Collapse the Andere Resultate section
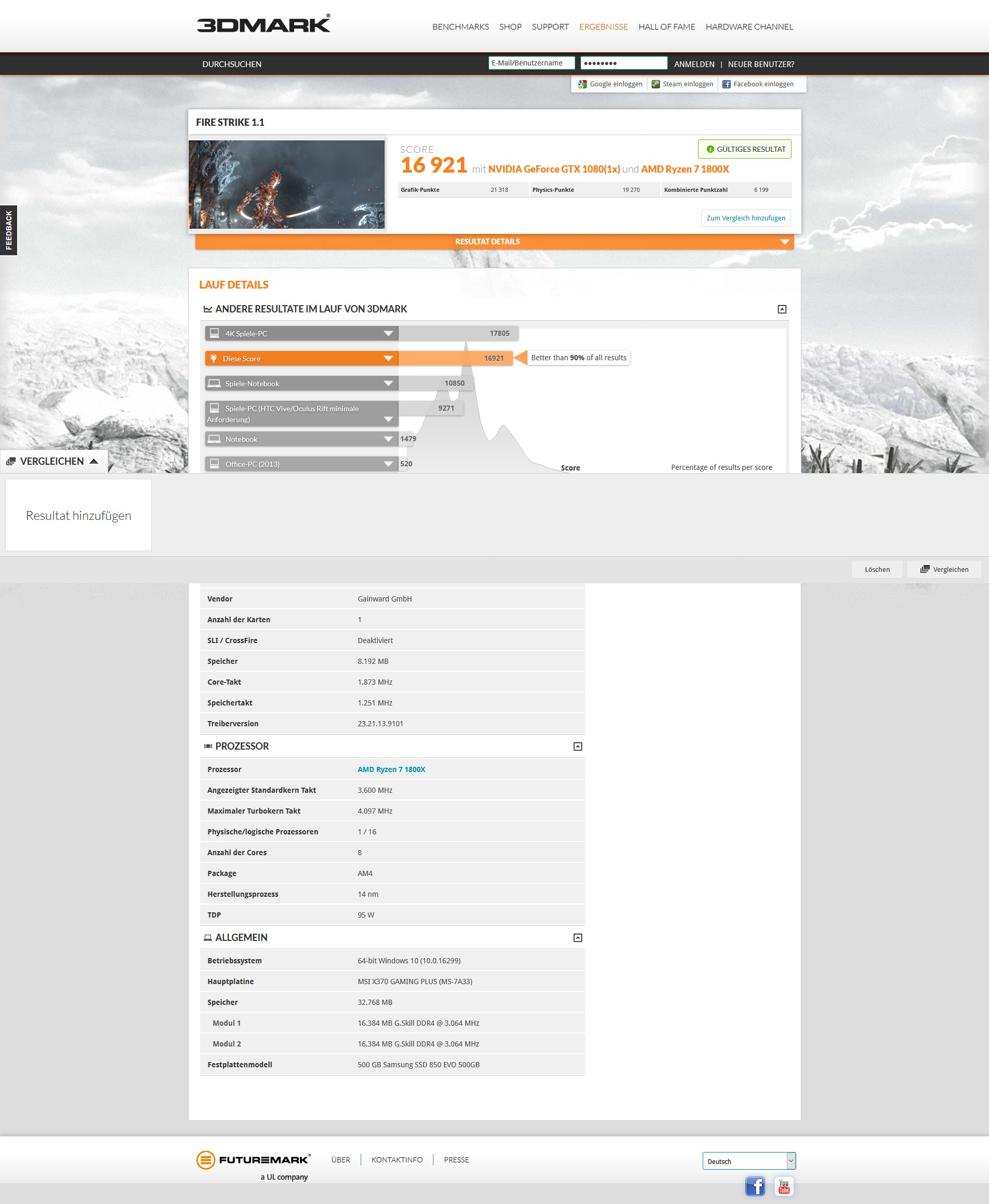 coord(782,309)
